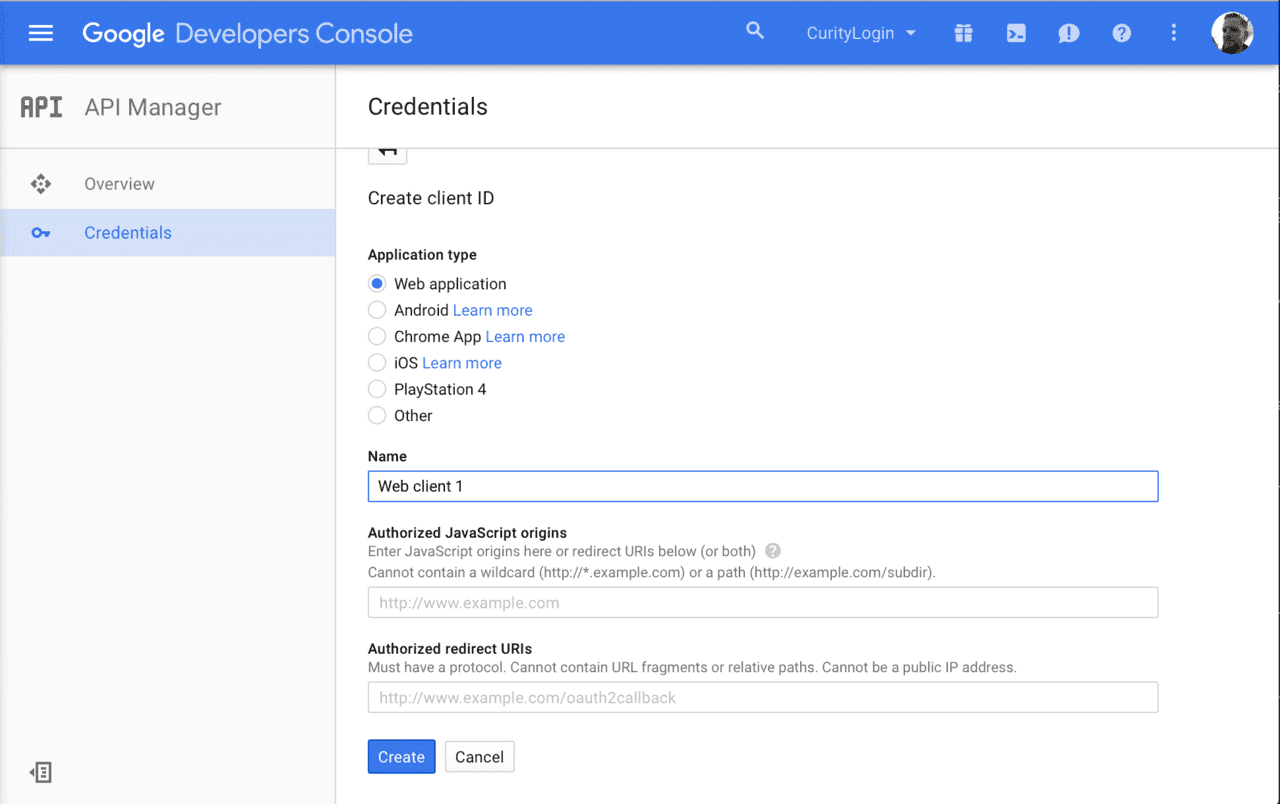Click the key icon next to Credentials

(40, 232)
